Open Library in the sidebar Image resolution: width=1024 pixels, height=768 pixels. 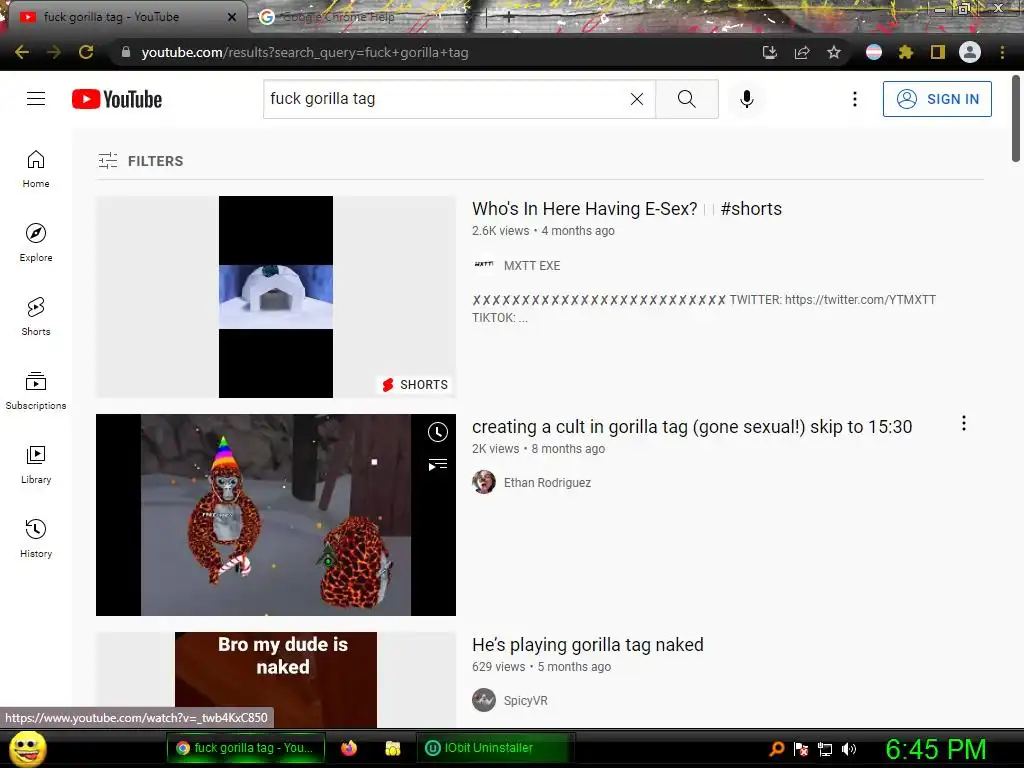(x=36, y=464)
